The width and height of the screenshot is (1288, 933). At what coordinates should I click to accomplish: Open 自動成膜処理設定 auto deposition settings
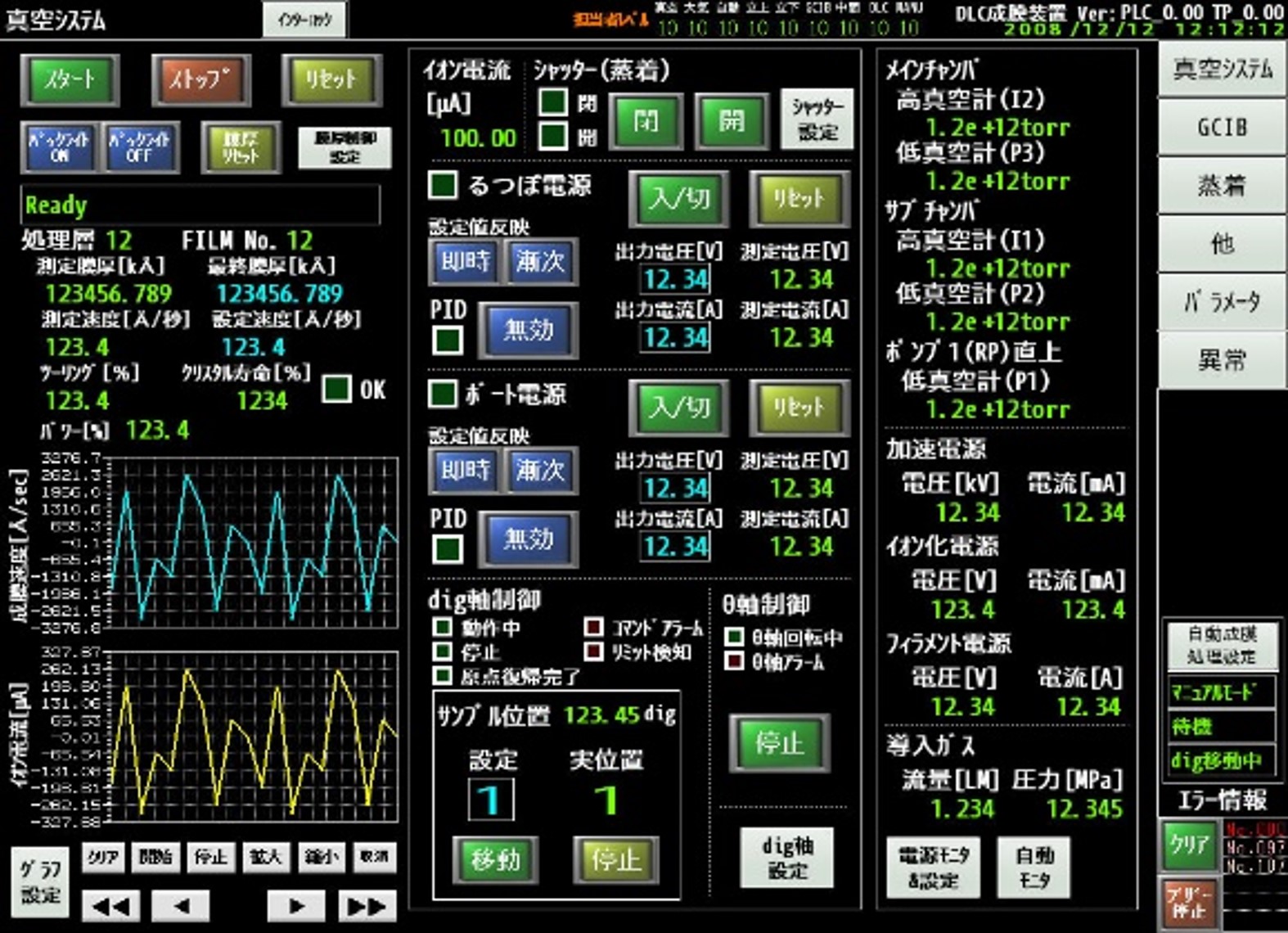click(1222, 645)
